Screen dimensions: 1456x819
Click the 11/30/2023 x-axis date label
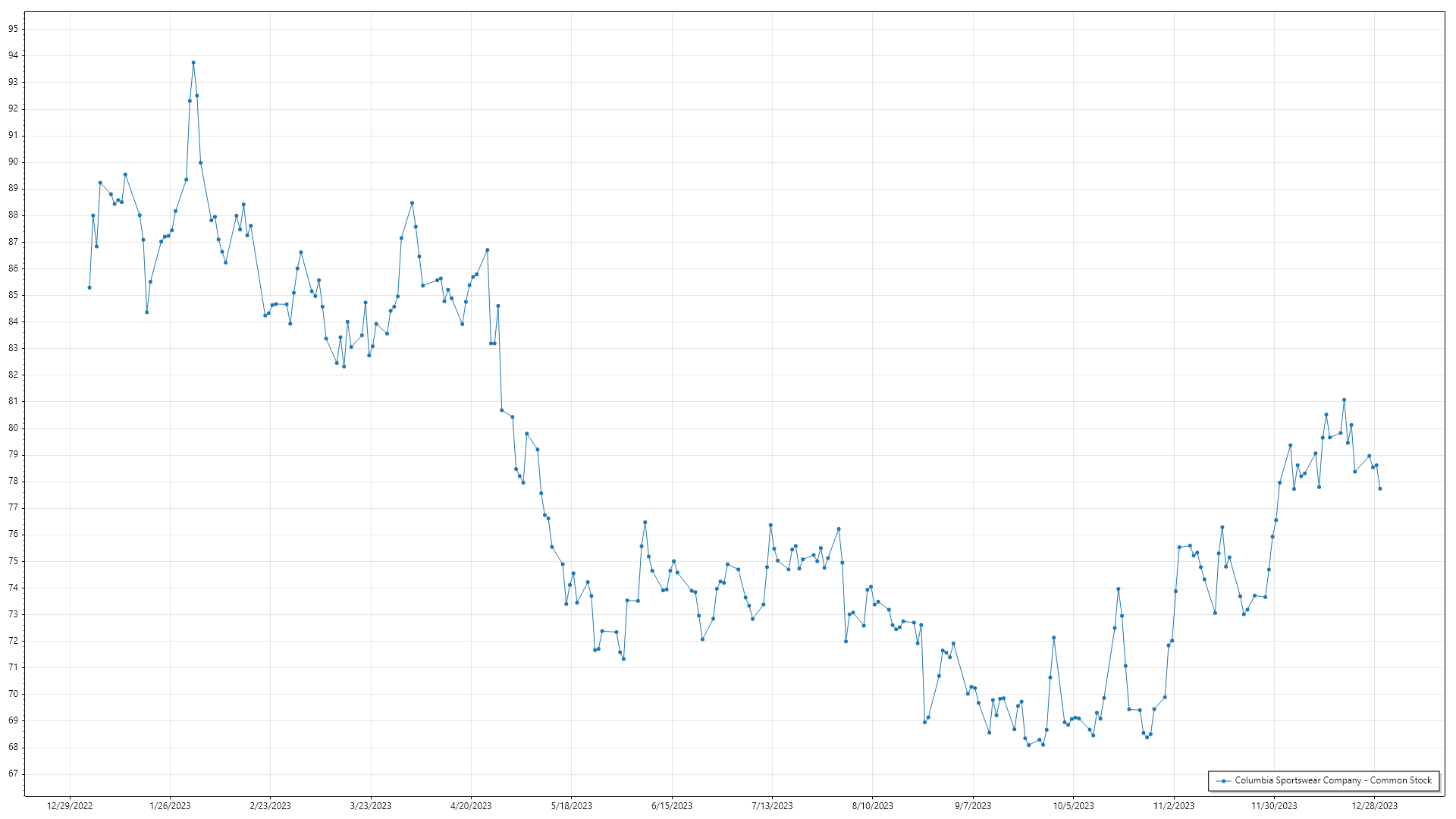(1274, 805)
